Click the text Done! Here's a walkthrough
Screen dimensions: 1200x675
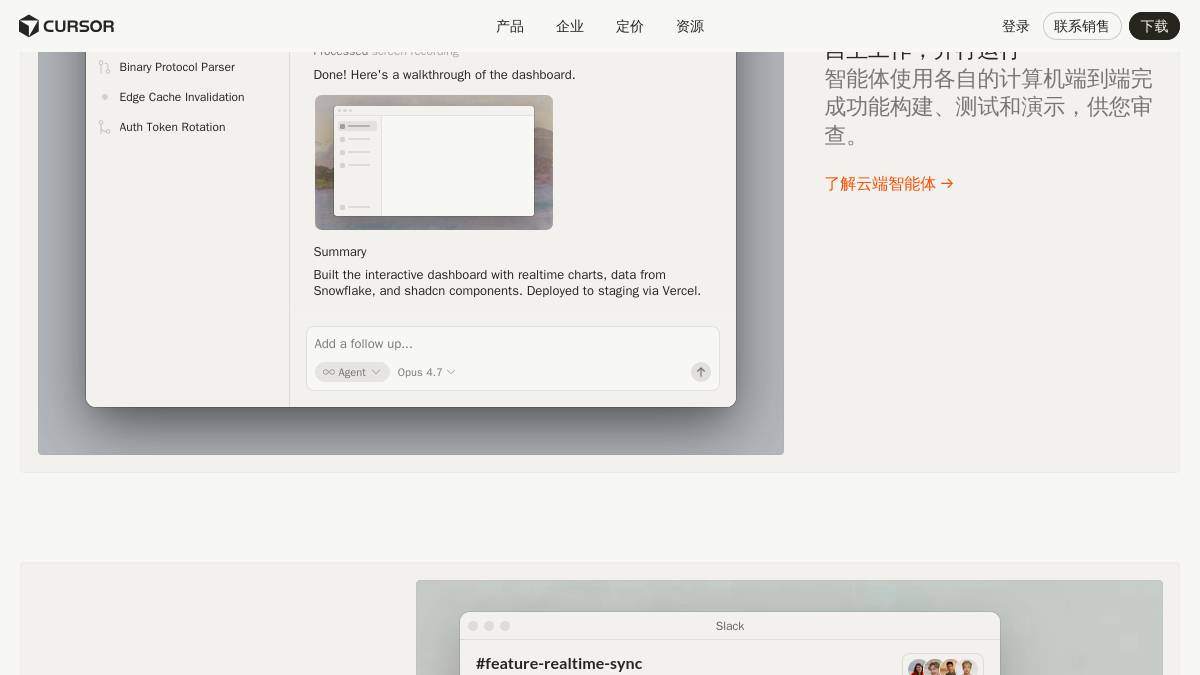pyautogui.click(x=444, y=75)
